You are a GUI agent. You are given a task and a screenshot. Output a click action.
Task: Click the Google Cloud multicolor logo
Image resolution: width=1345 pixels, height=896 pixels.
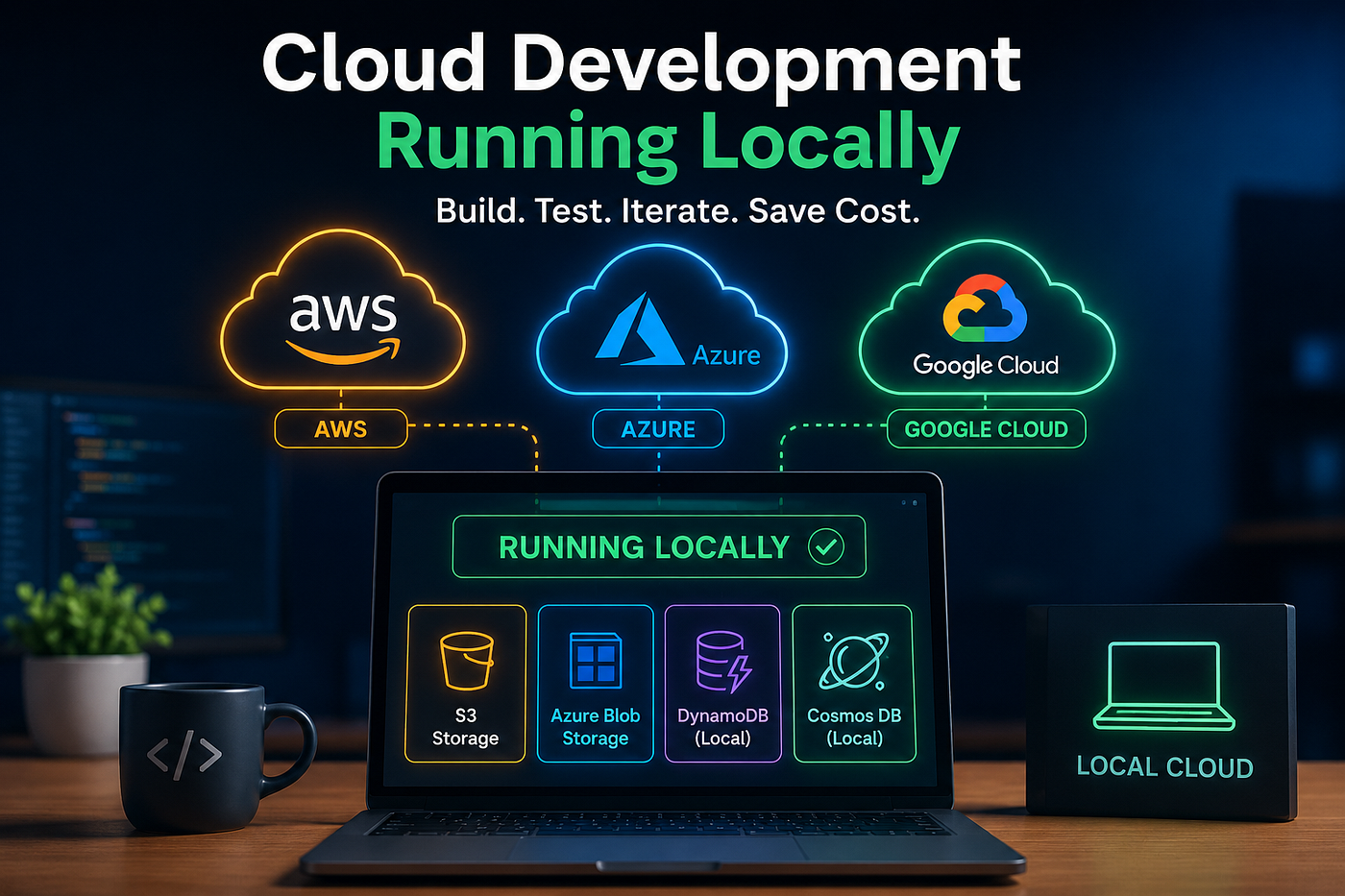tap(985, 308)
